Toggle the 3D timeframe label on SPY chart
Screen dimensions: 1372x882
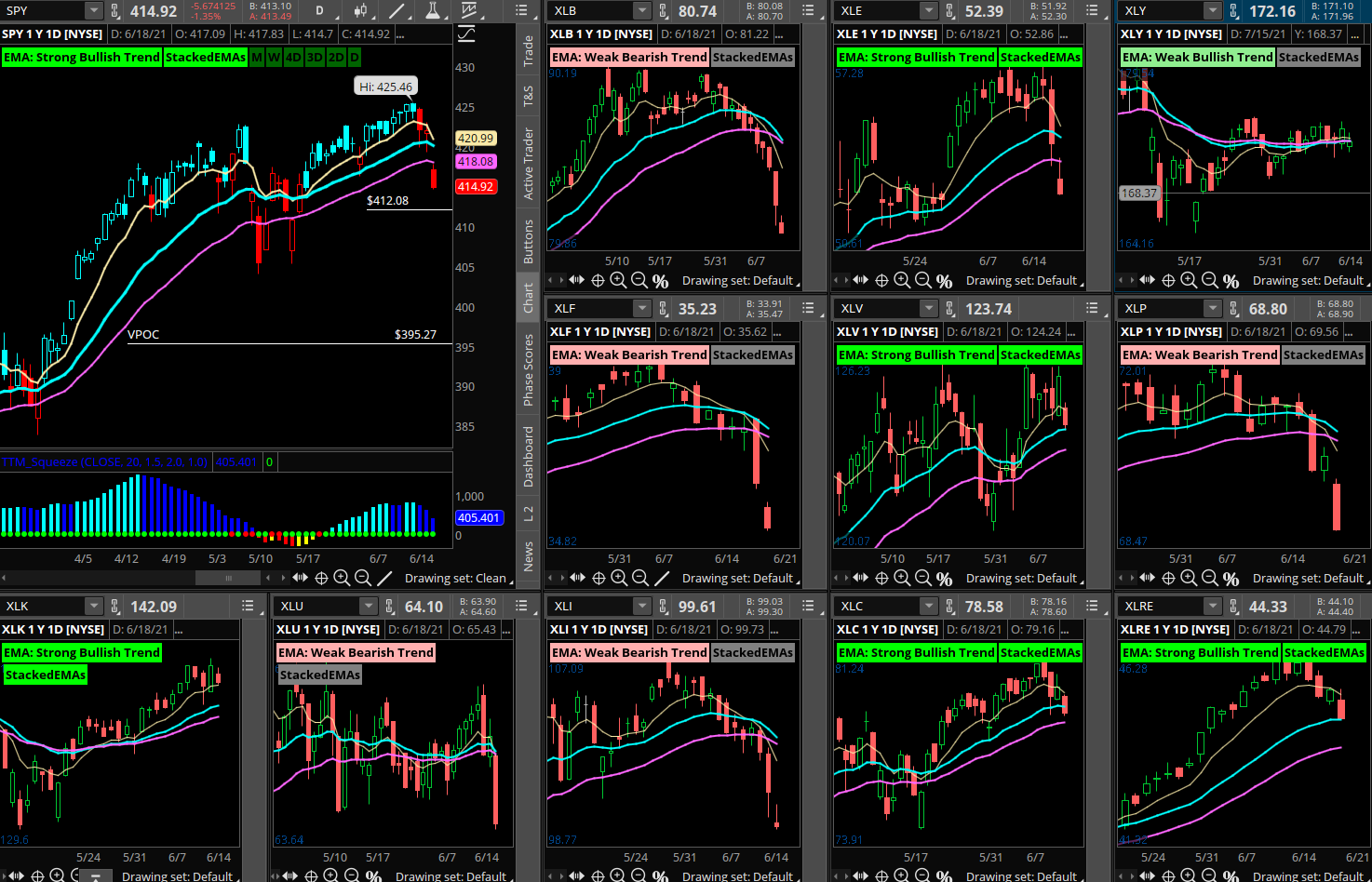315,57
